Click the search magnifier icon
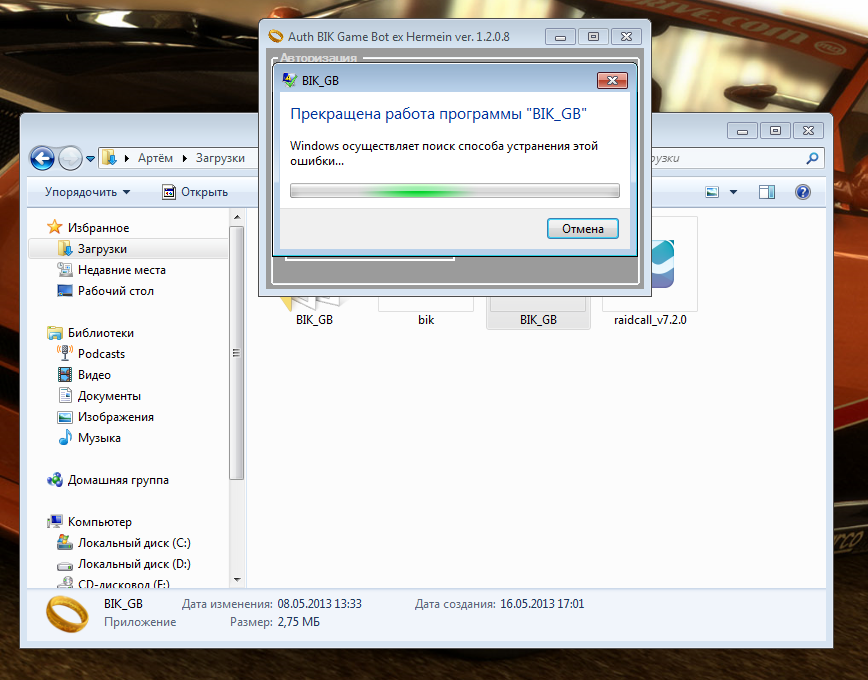The width and height of the screenshot is (868, 680). point(812,158)
